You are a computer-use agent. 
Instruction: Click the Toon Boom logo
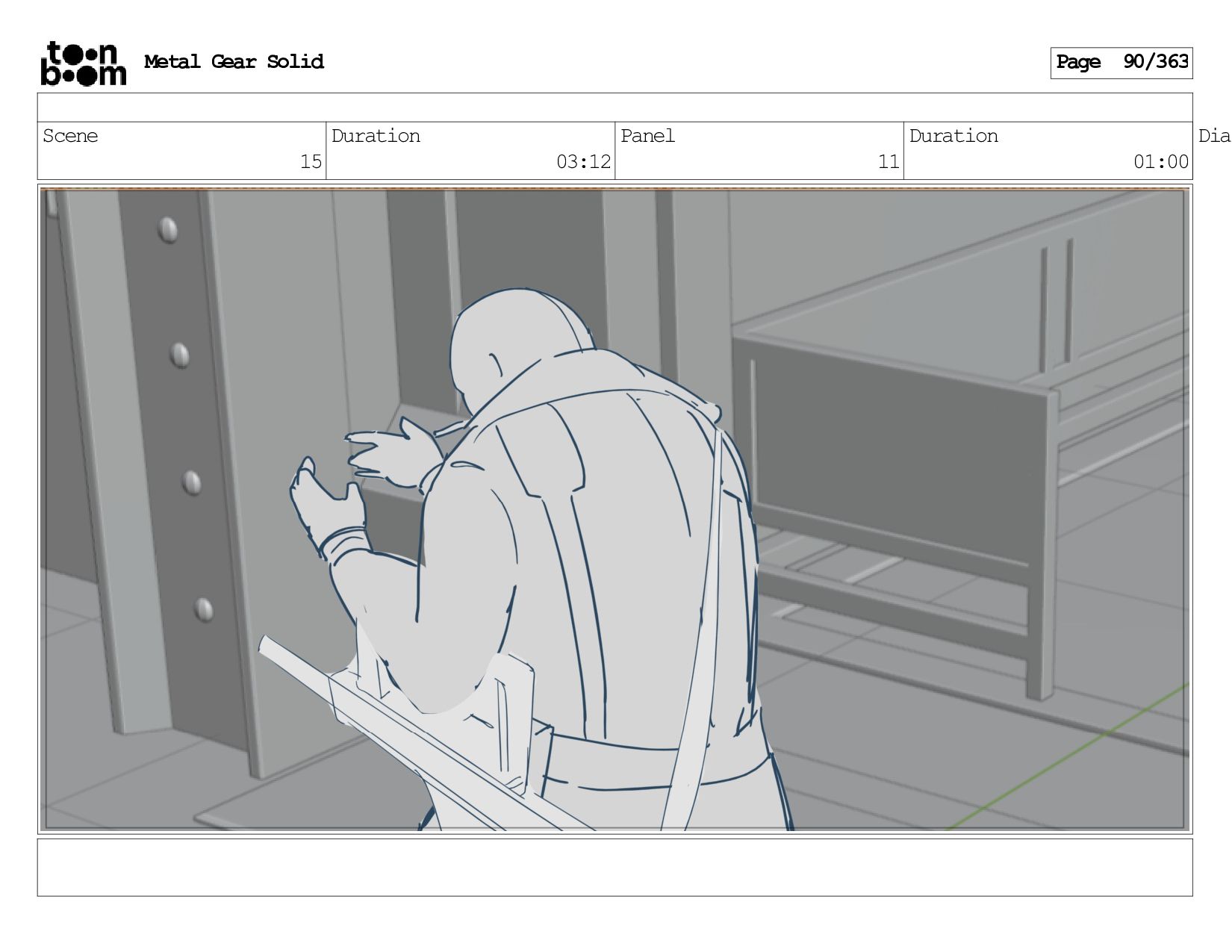(83, 63)
